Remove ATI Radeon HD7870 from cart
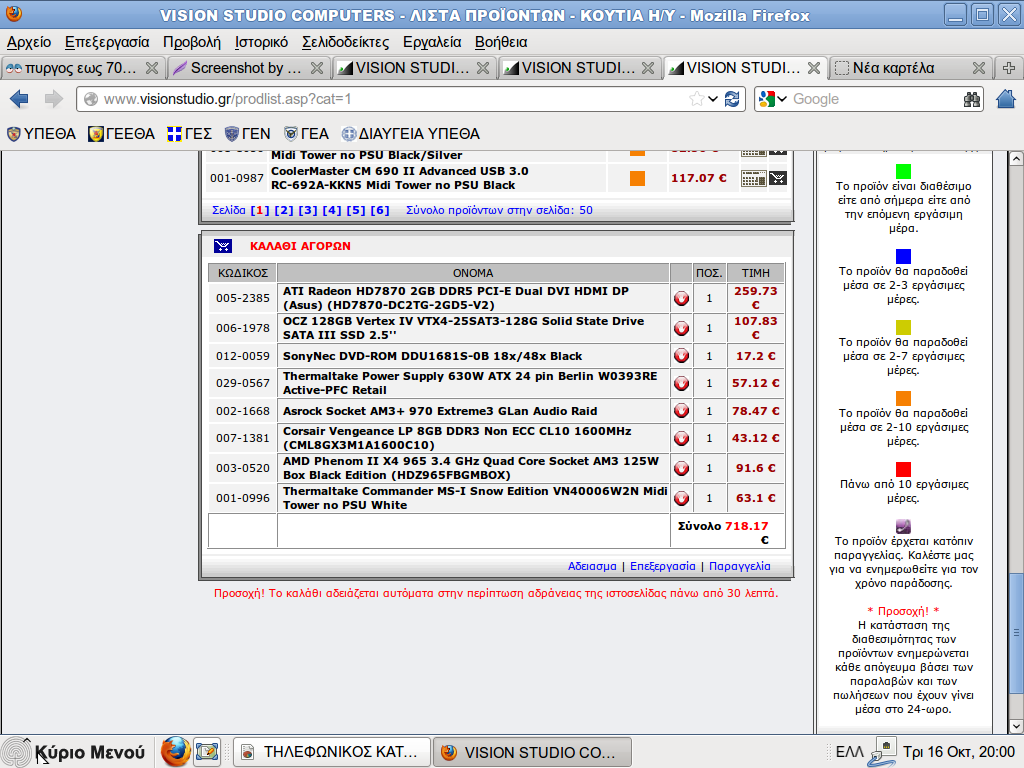Image resolution: width=1024 pixels, height=768 pixels. pos(681,298)
